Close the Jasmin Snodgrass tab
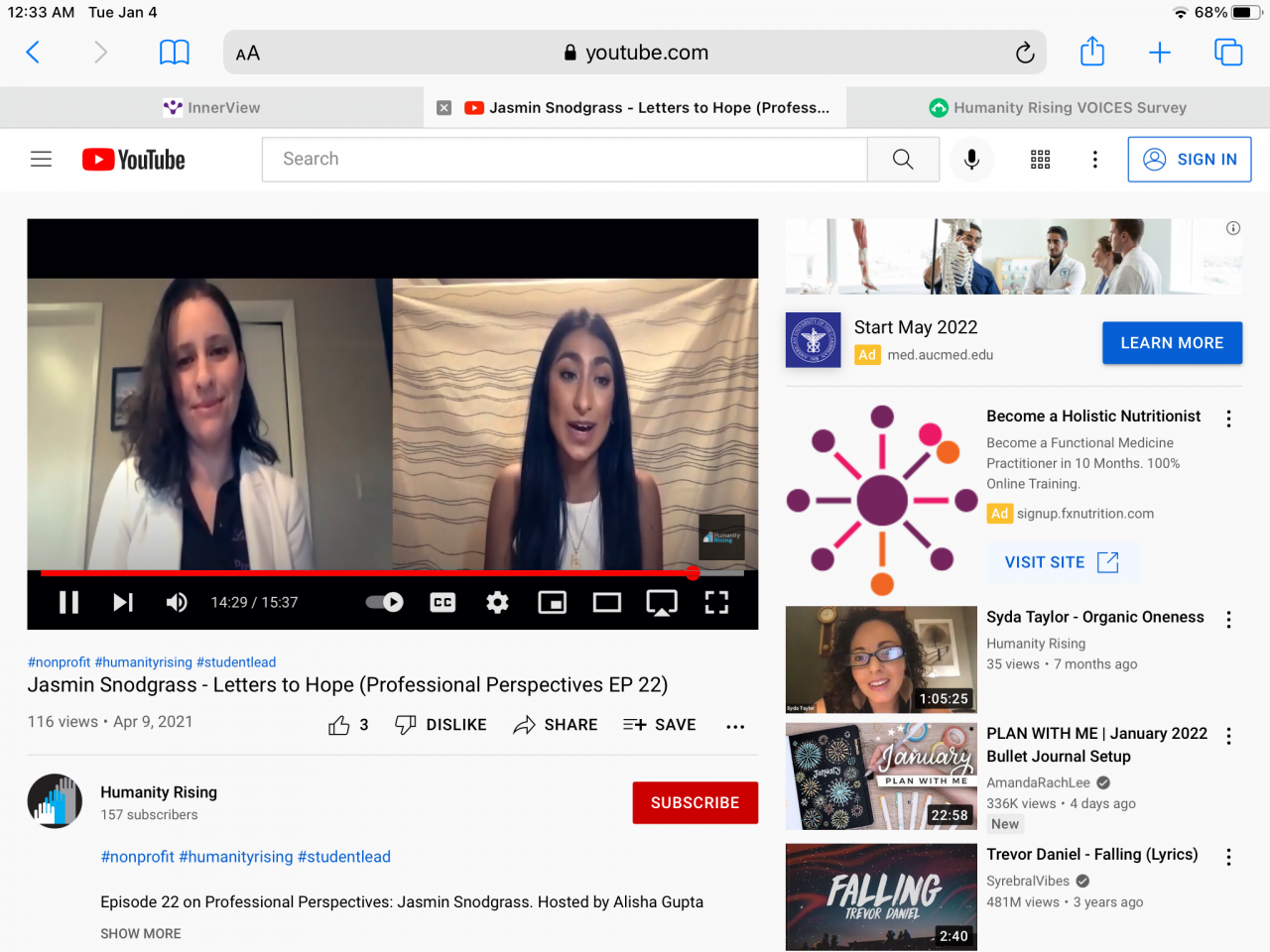Viewport: 1270px width, 952px height. tap(444, 108)
